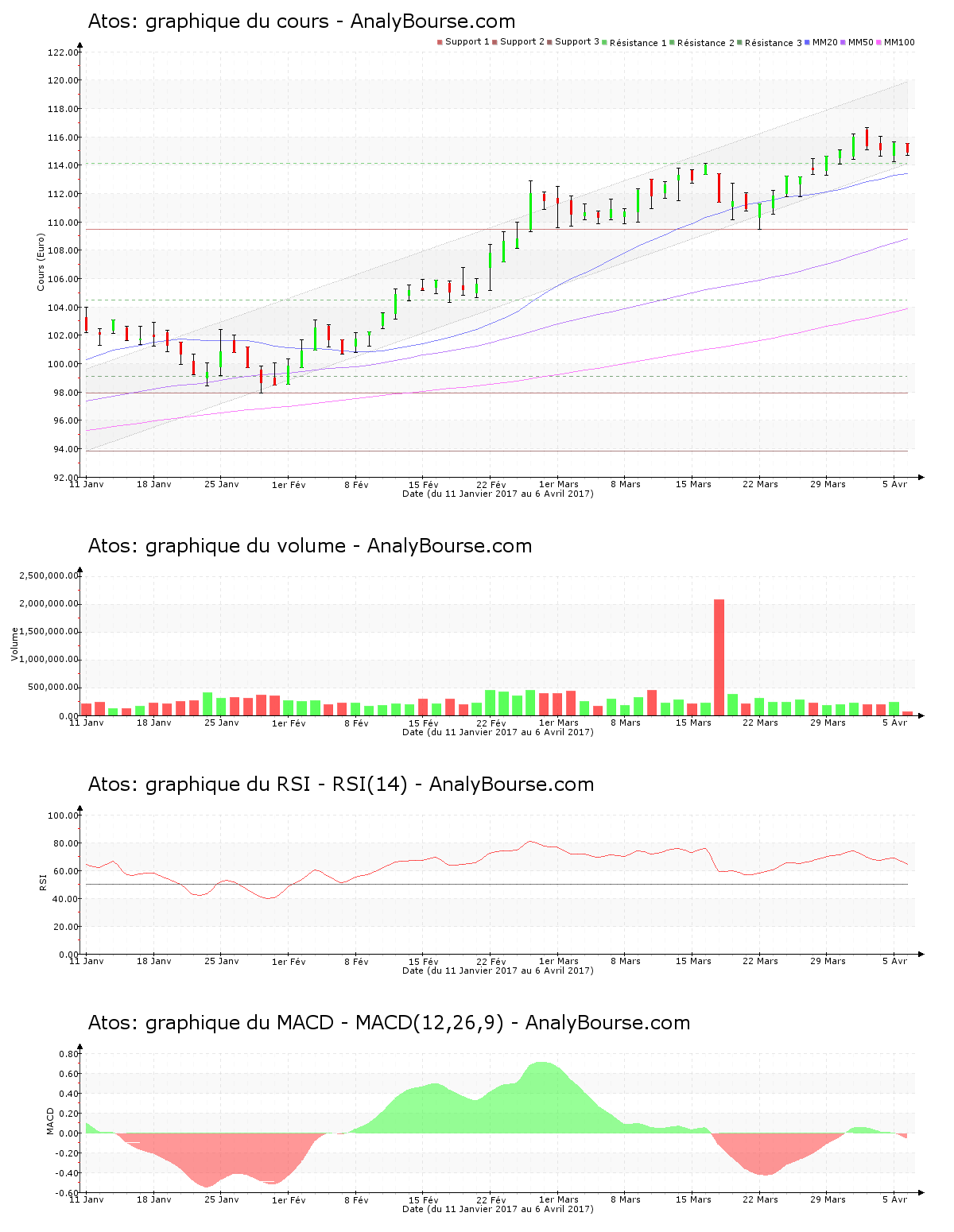Select the Support 3 legend label
Viewport: 954px width, 1232px height.
click(577, 42)
